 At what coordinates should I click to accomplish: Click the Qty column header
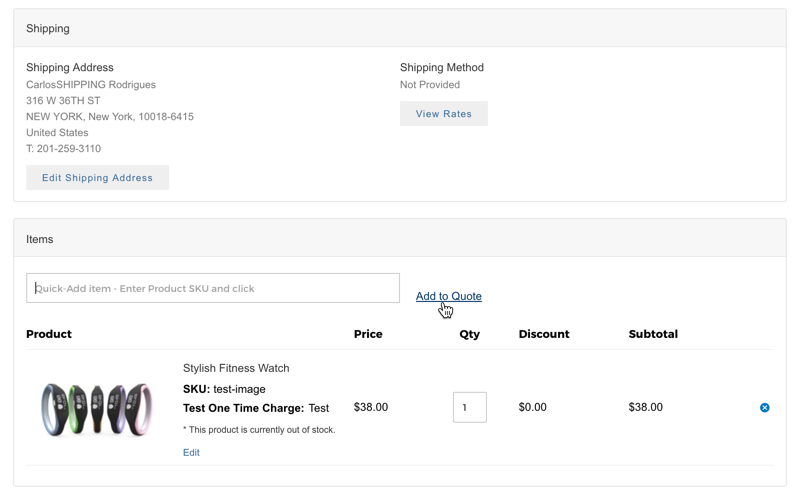point(469,334)
